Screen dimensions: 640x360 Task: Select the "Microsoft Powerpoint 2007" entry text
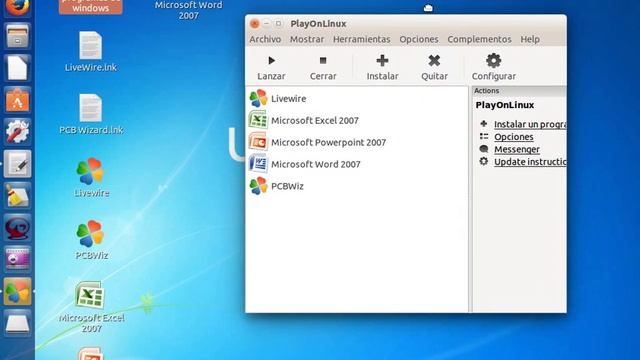coord(329,142)
